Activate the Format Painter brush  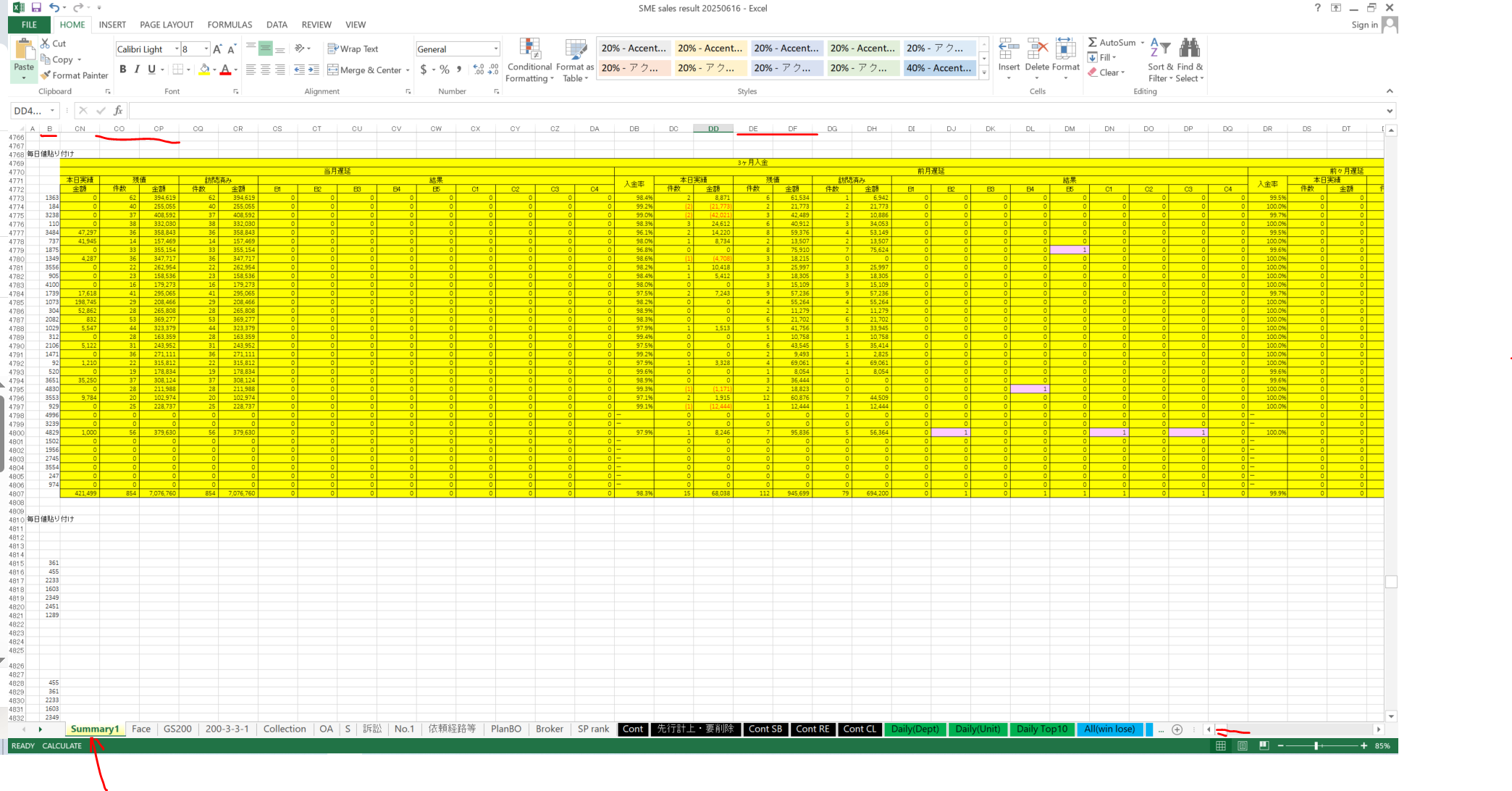click(x=75, y=75)
